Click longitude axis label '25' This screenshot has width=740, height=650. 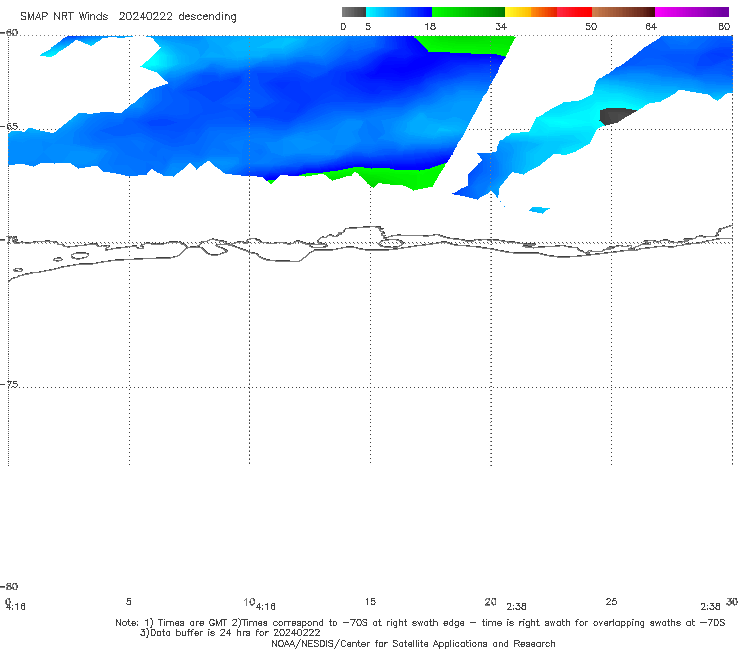[x=611, y=601]
